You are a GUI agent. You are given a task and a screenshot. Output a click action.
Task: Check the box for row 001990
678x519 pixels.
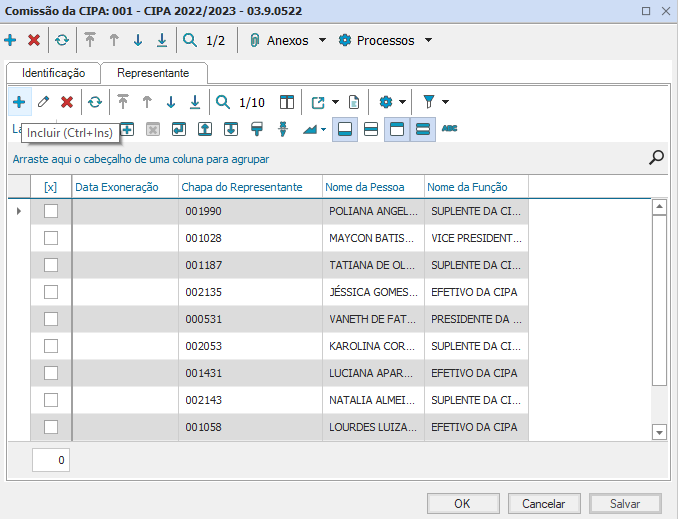(51, 211)
